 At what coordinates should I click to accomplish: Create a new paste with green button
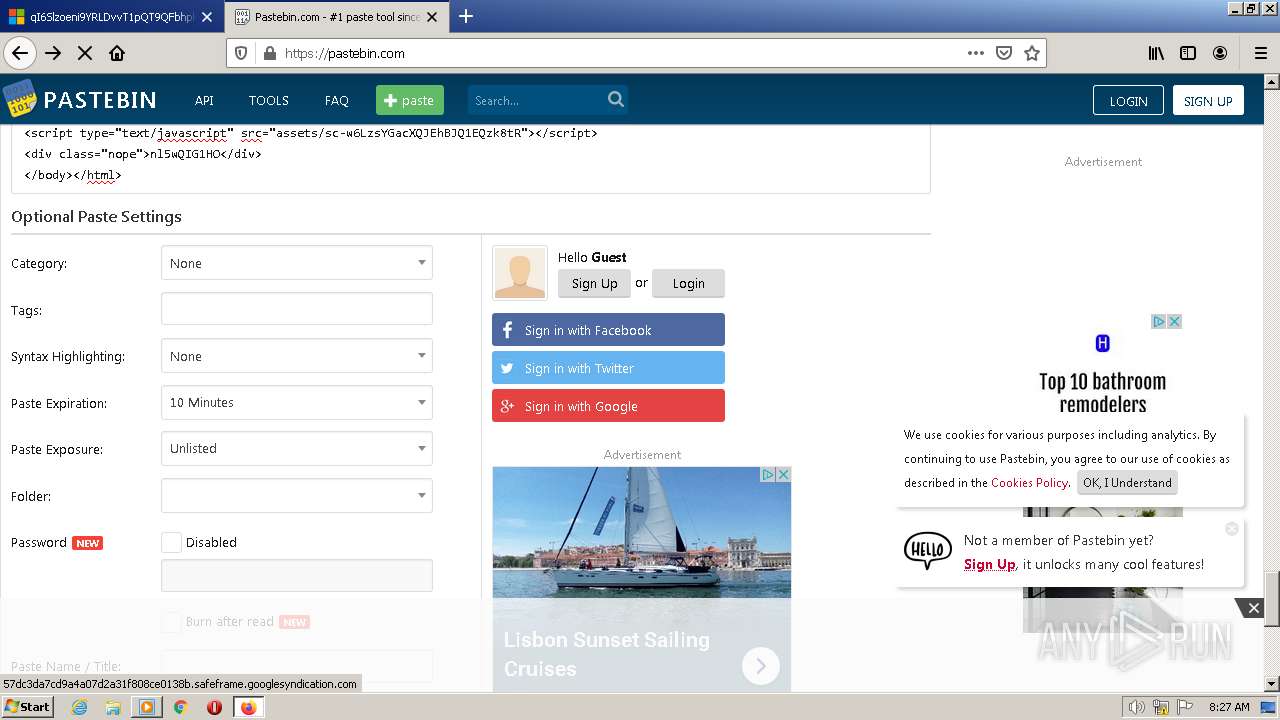410,100
